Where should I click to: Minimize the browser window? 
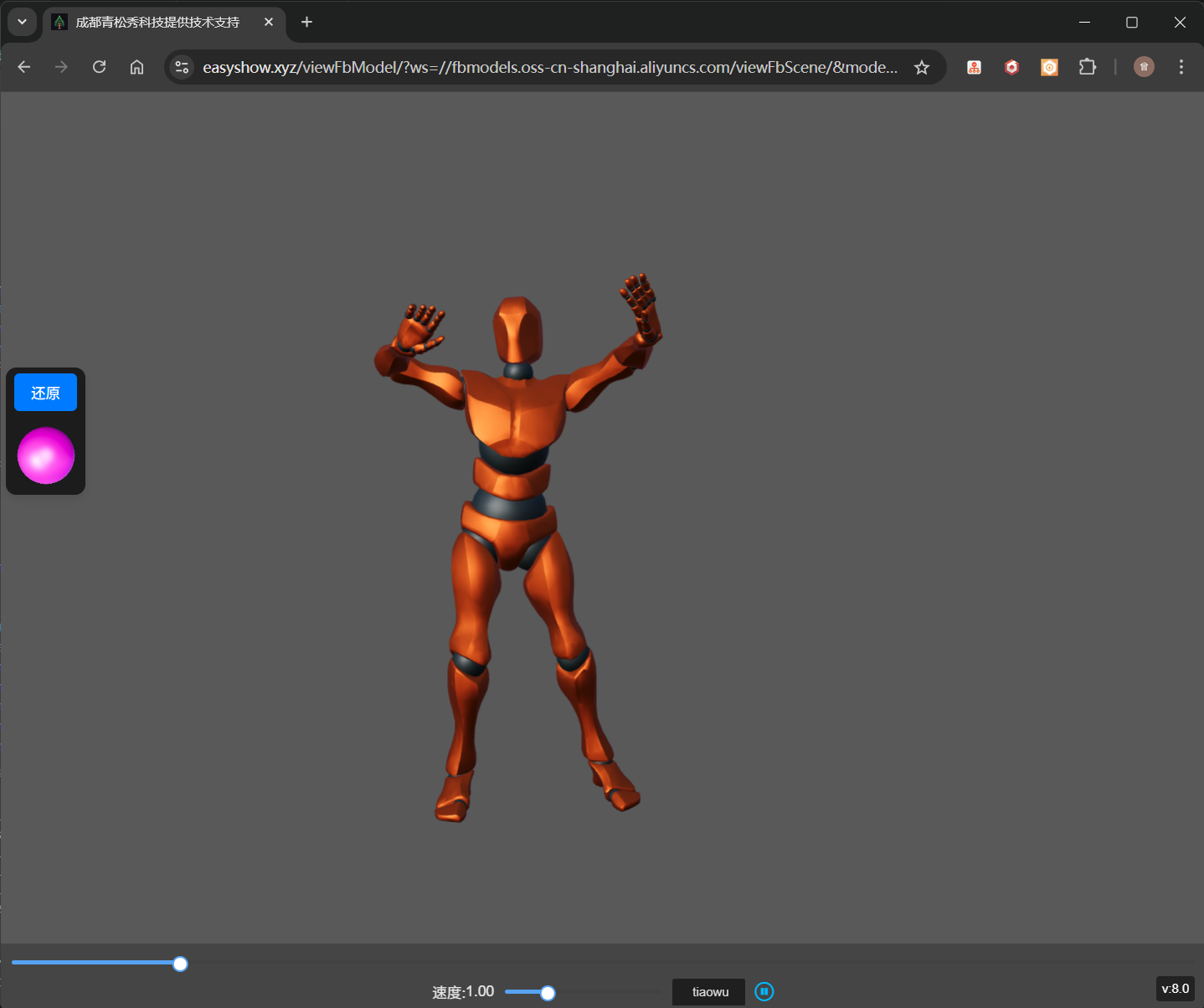coord(1084,22)
